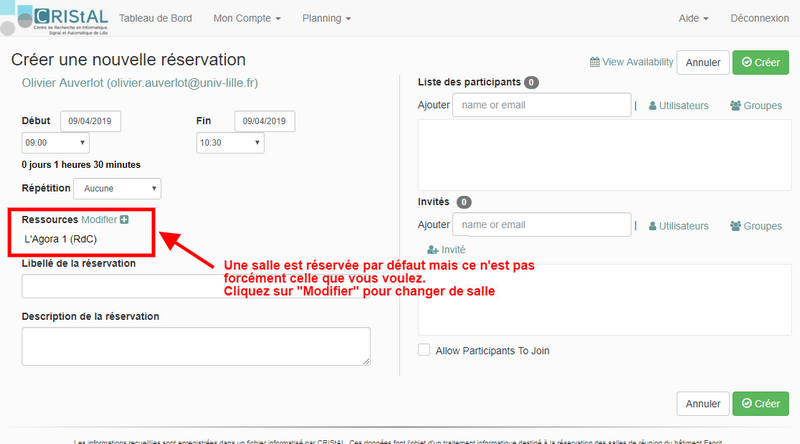Click the Invité add-guest icon

point(433,249)
